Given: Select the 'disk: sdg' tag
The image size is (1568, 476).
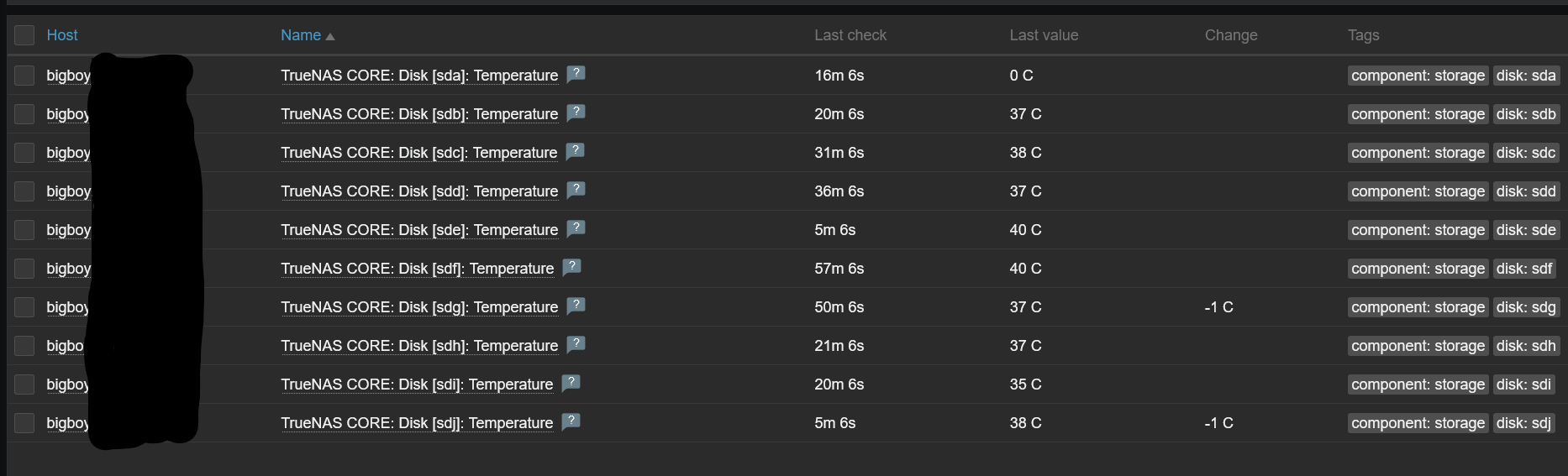Looking at the screenshot, I should [1526, 307].
